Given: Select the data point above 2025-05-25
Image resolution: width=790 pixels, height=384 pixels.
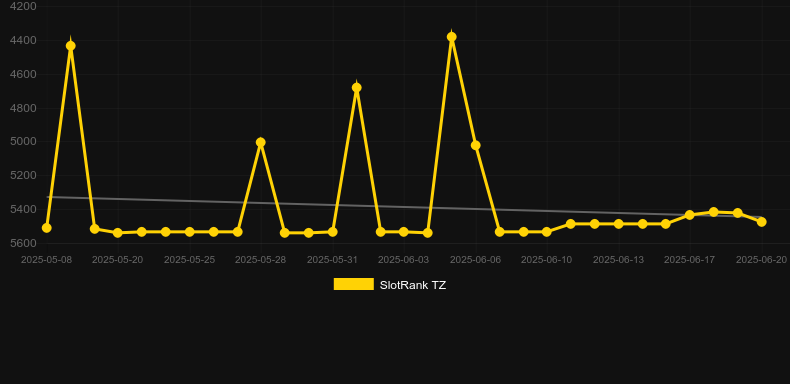Looking at the screenshot, I should click(x=189, y=232).
